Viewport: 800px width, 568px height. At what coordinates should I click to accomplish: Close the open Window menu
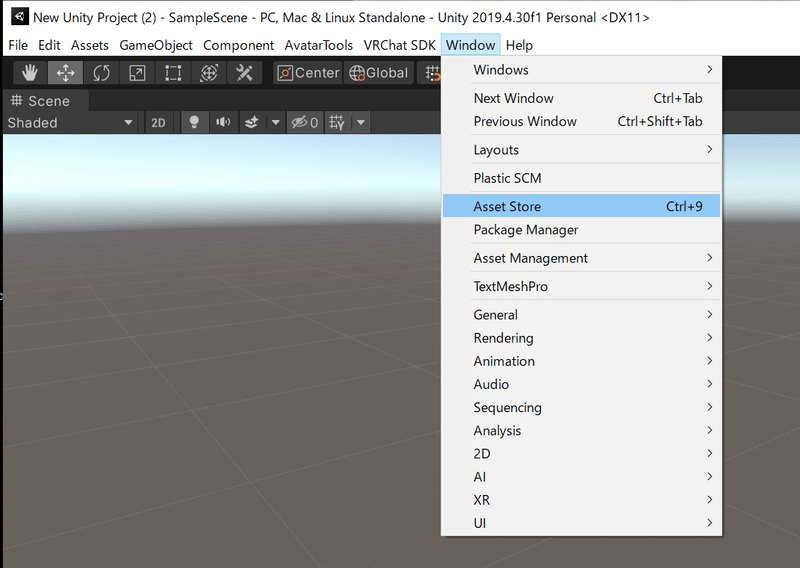pos(470,45)
